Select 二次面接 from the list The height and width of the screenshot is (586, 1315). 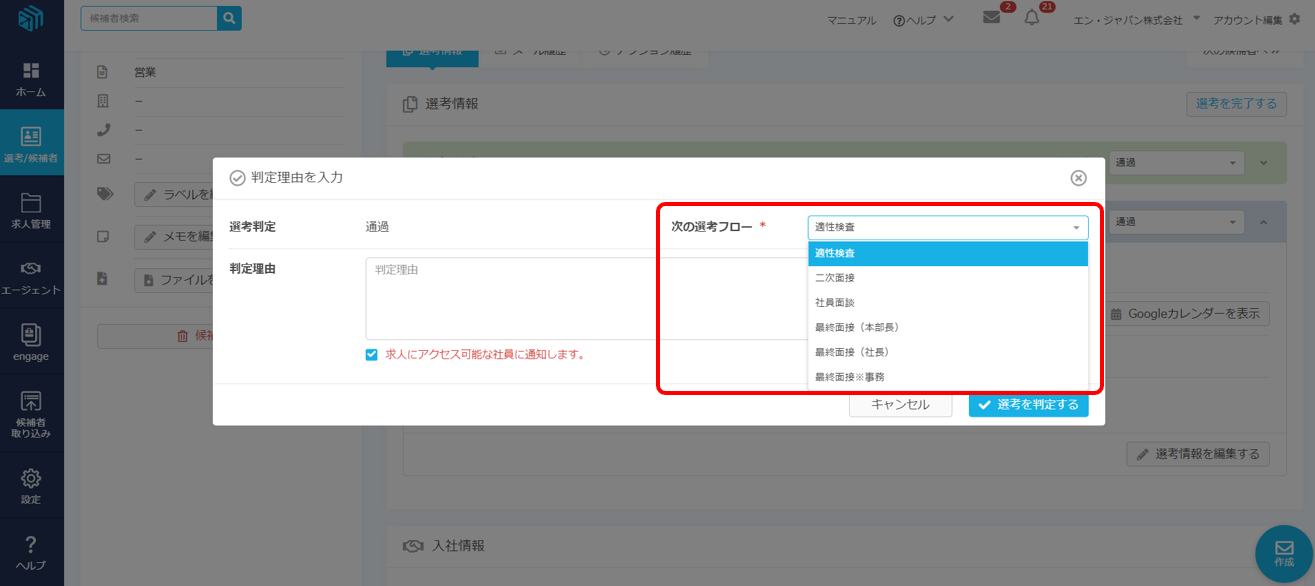click(x=835, y=278)
